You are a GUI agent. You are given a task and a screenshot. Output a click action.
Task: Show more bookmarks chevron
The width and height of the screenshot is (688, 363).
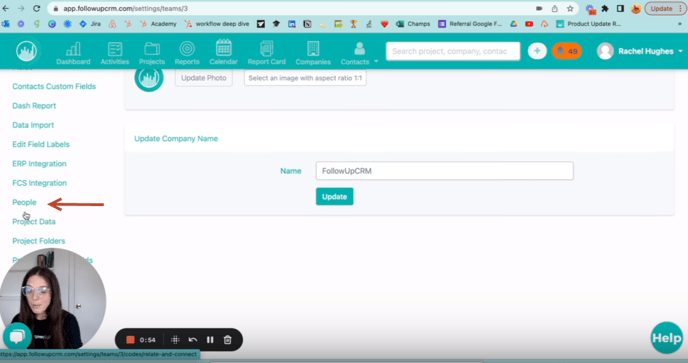coord(680,24)
